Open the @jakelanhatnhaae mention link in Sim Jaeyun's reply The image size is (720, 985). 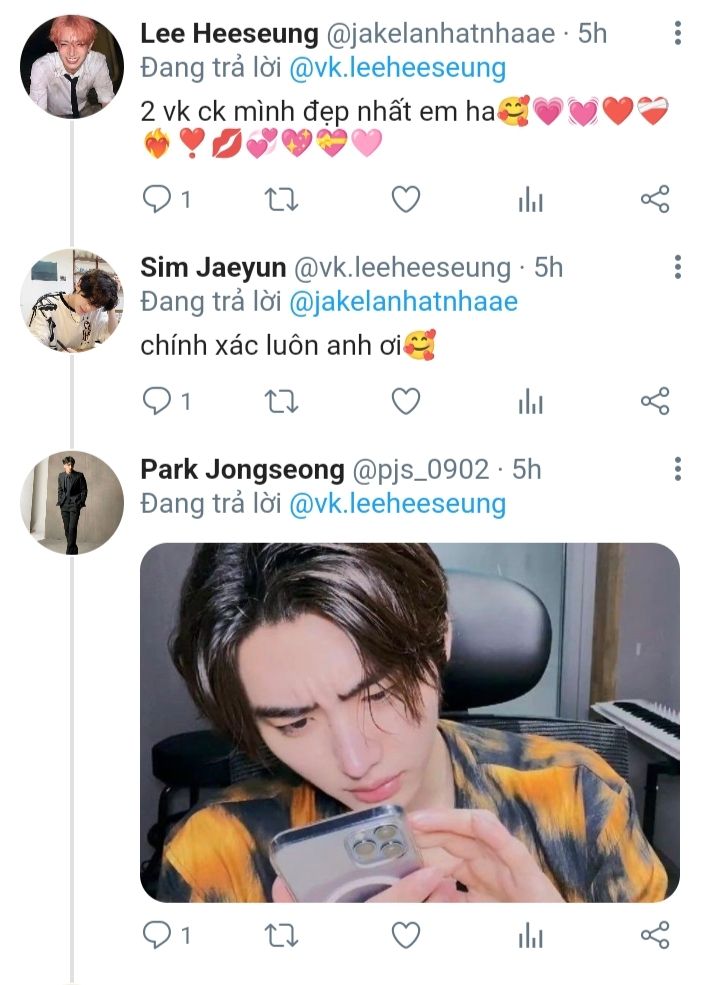pyautogui.click(x=403, y=301)
